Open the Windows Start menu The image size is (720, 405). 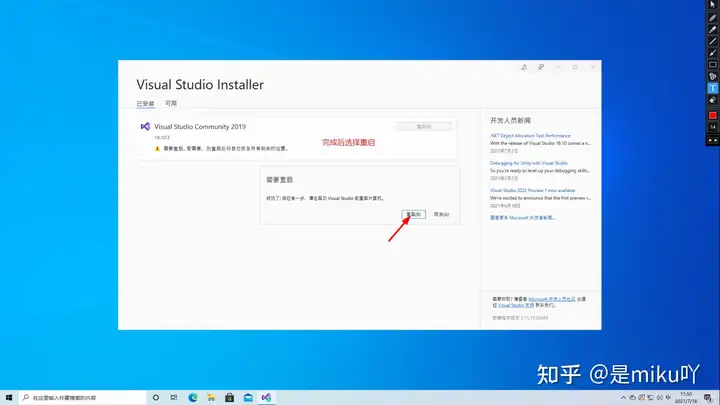9,398
